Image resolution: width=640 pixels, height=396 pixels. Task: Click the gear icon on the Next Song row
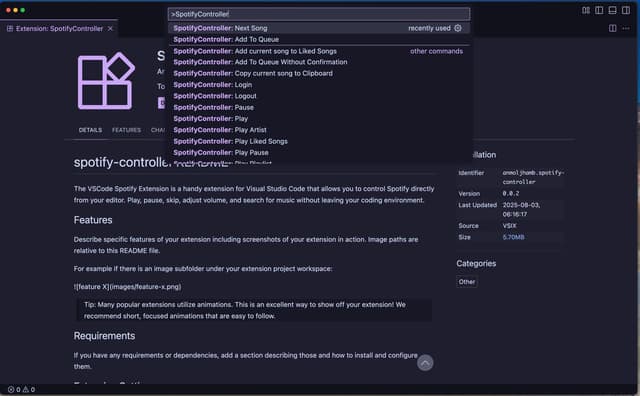pos(458,28)
